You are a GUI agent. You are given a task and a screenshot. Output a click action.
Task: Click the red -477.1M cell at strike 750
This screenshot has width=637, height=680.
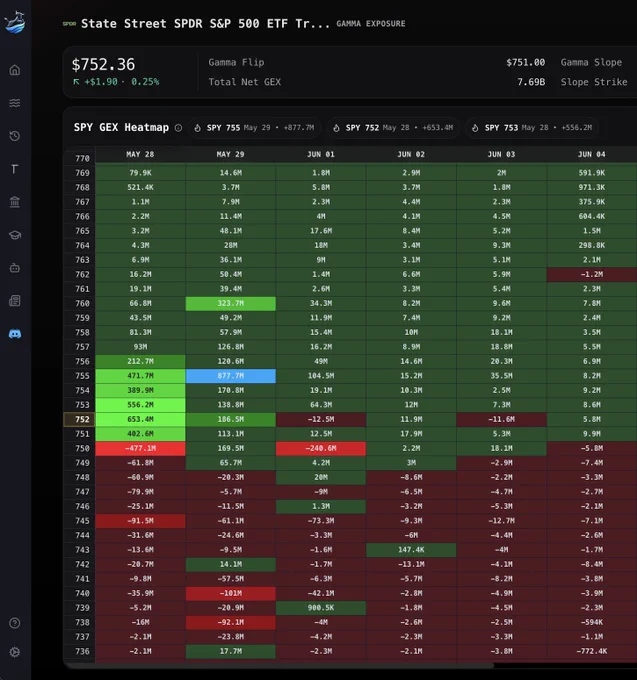[140, 448]
